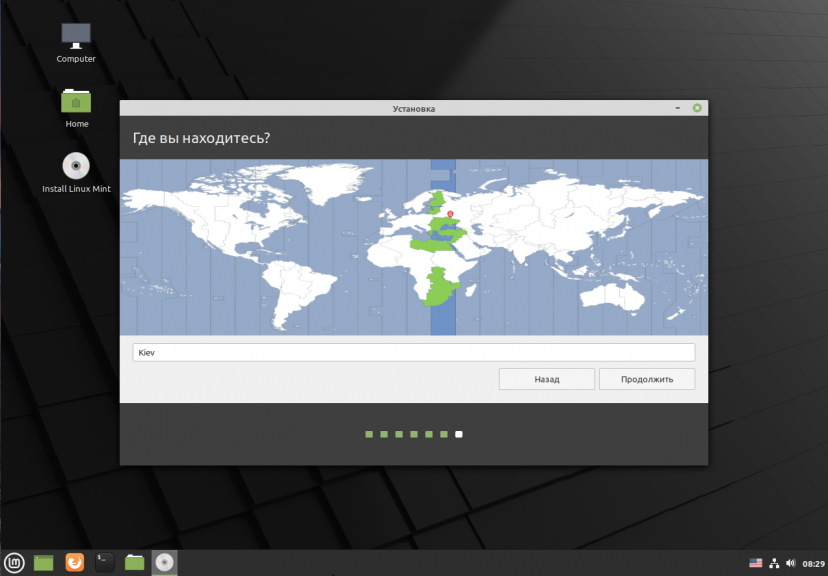Screen dimensions: 828x576
Task: Open the network connections tray icon
Action: coord(774,563)
